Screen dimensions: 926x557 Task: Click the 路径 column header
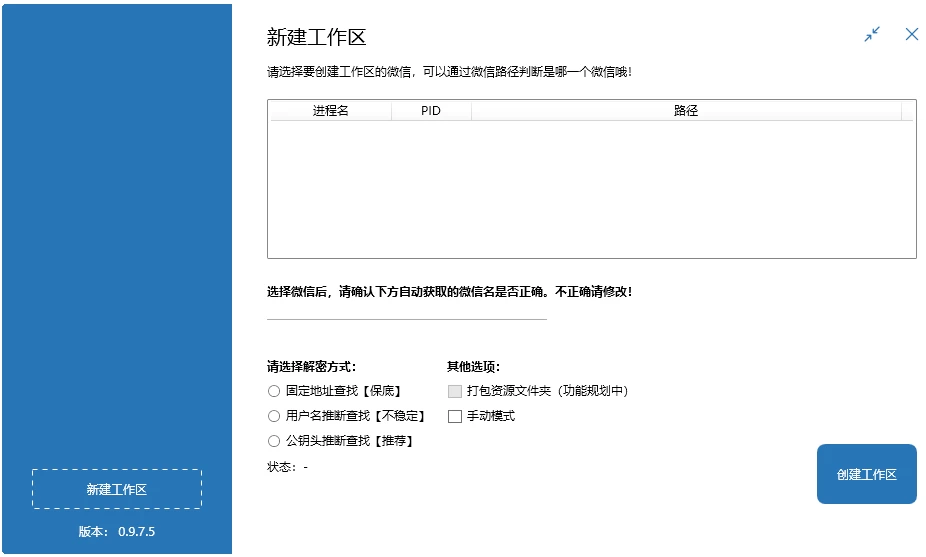(685, 111)
